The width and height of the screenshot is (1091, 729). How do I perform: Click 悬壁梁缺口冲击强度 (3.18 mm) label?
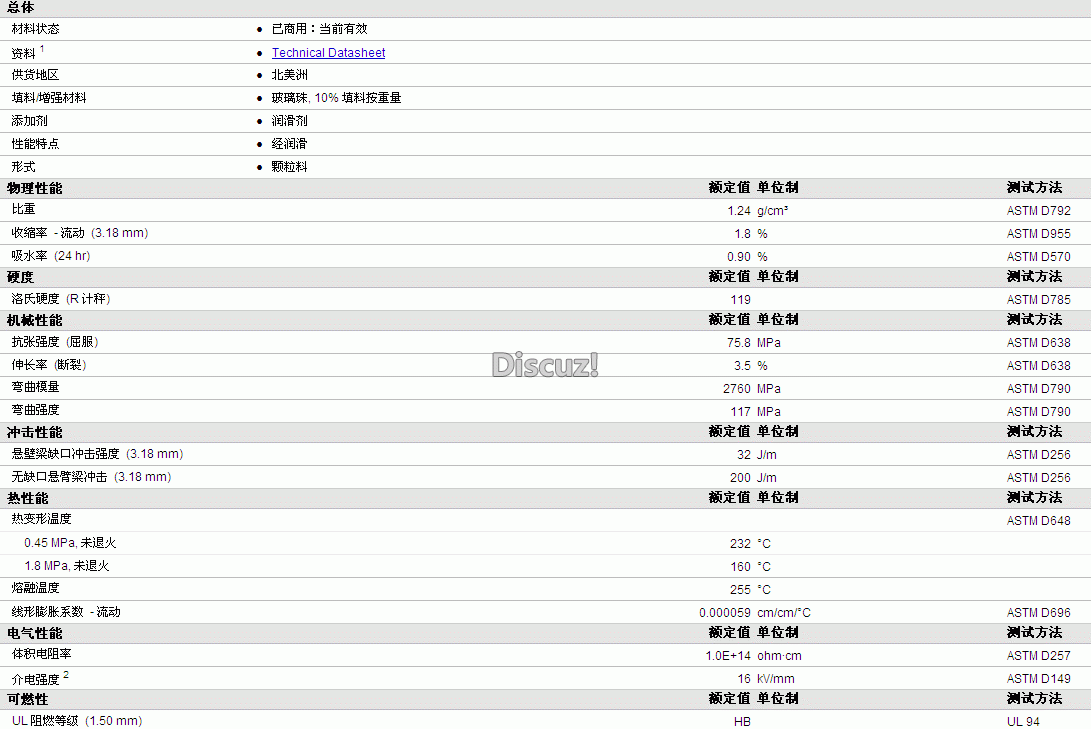[97, 454]
